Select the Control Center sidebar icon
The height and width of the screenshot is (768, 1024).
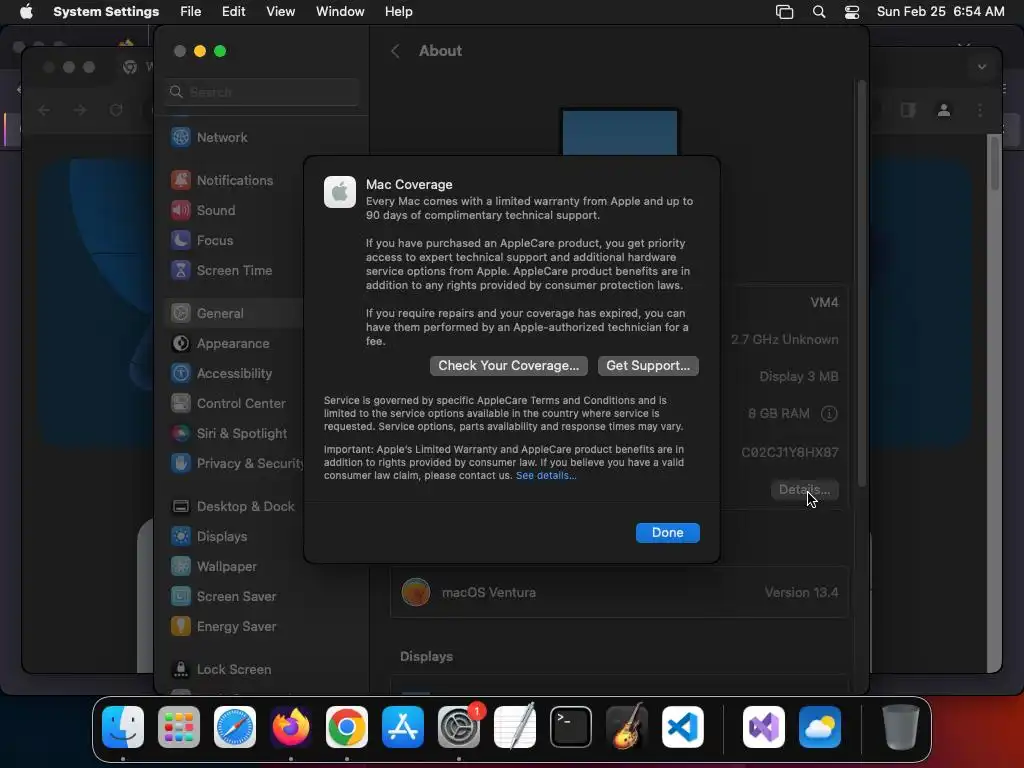(x=180, y=404)
